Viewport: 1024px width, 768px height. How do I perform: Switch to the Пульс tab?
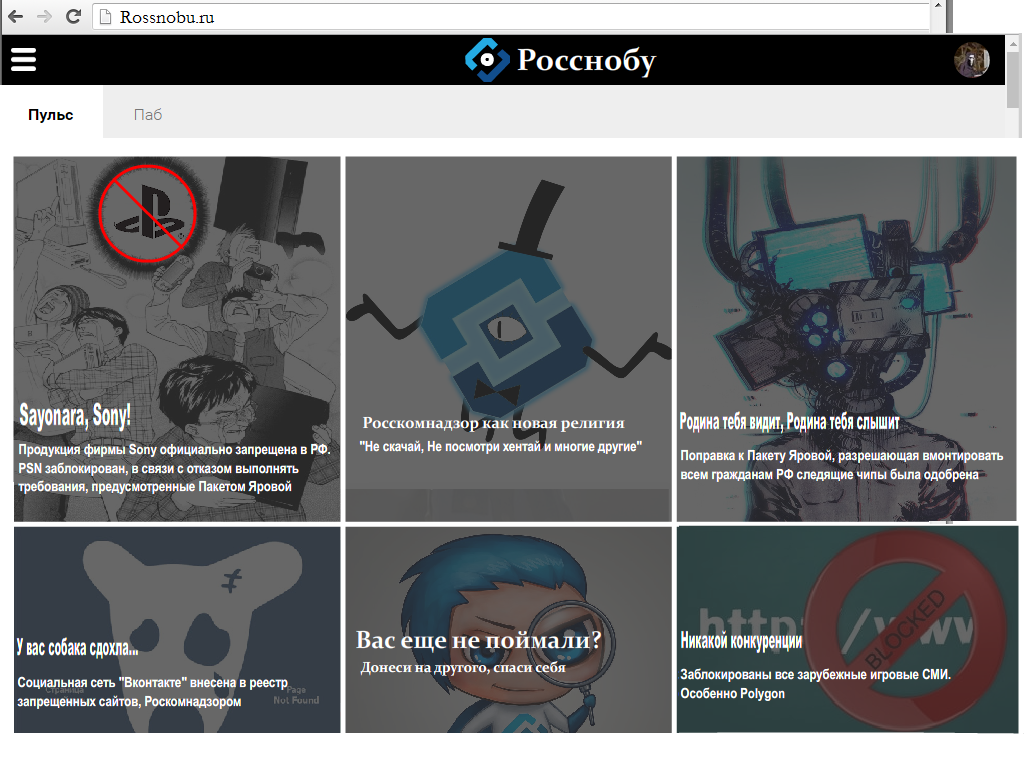(51, 114)
